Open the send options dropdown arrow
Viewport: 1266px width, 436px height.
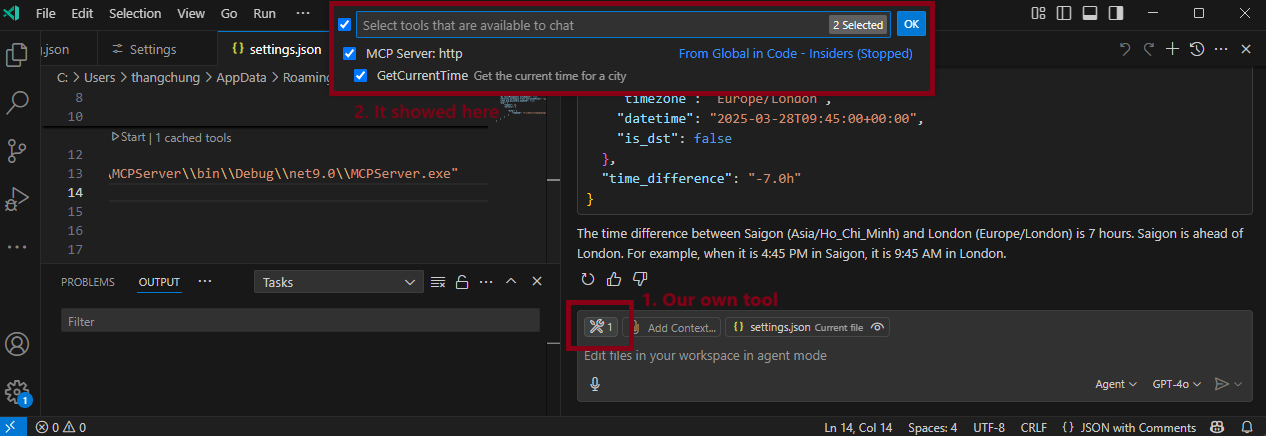pos(1238,384)
